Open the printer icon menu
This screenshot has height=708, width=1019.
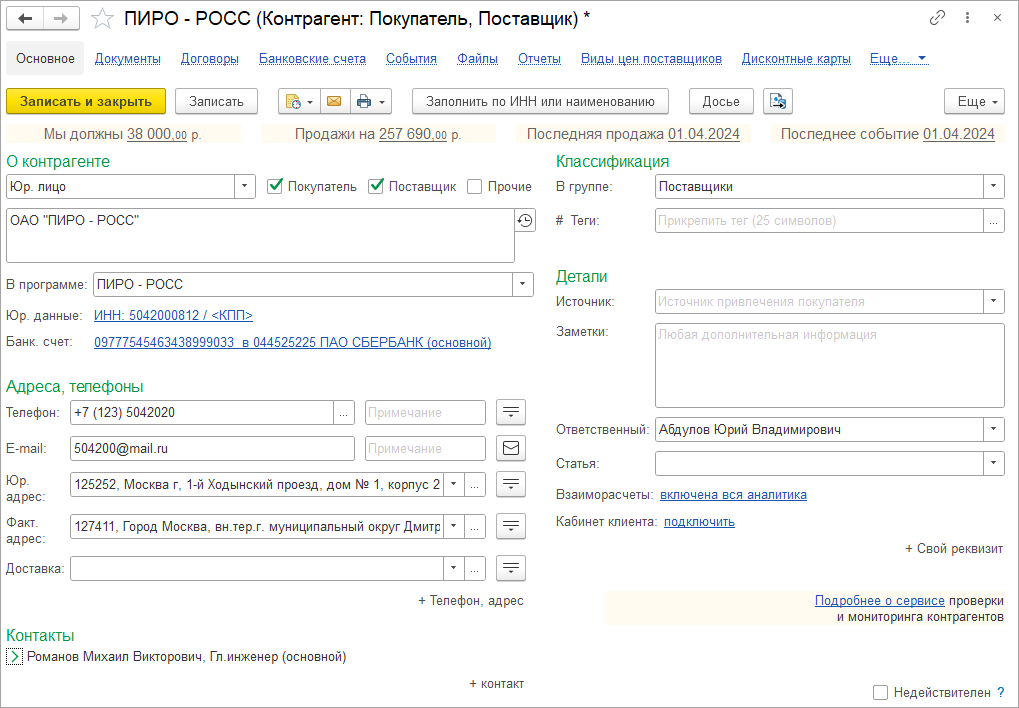(370, 101)
